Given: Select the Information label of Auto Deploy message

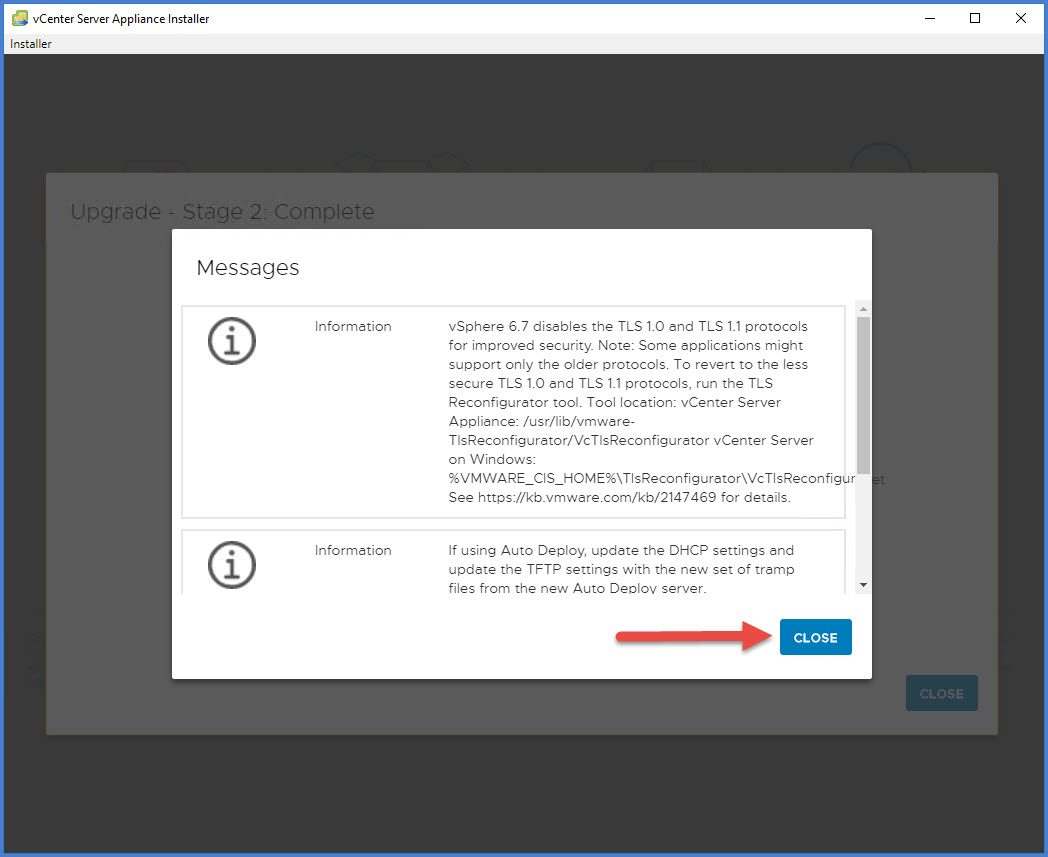Looking at the screenshot, I should click(353, 550).
